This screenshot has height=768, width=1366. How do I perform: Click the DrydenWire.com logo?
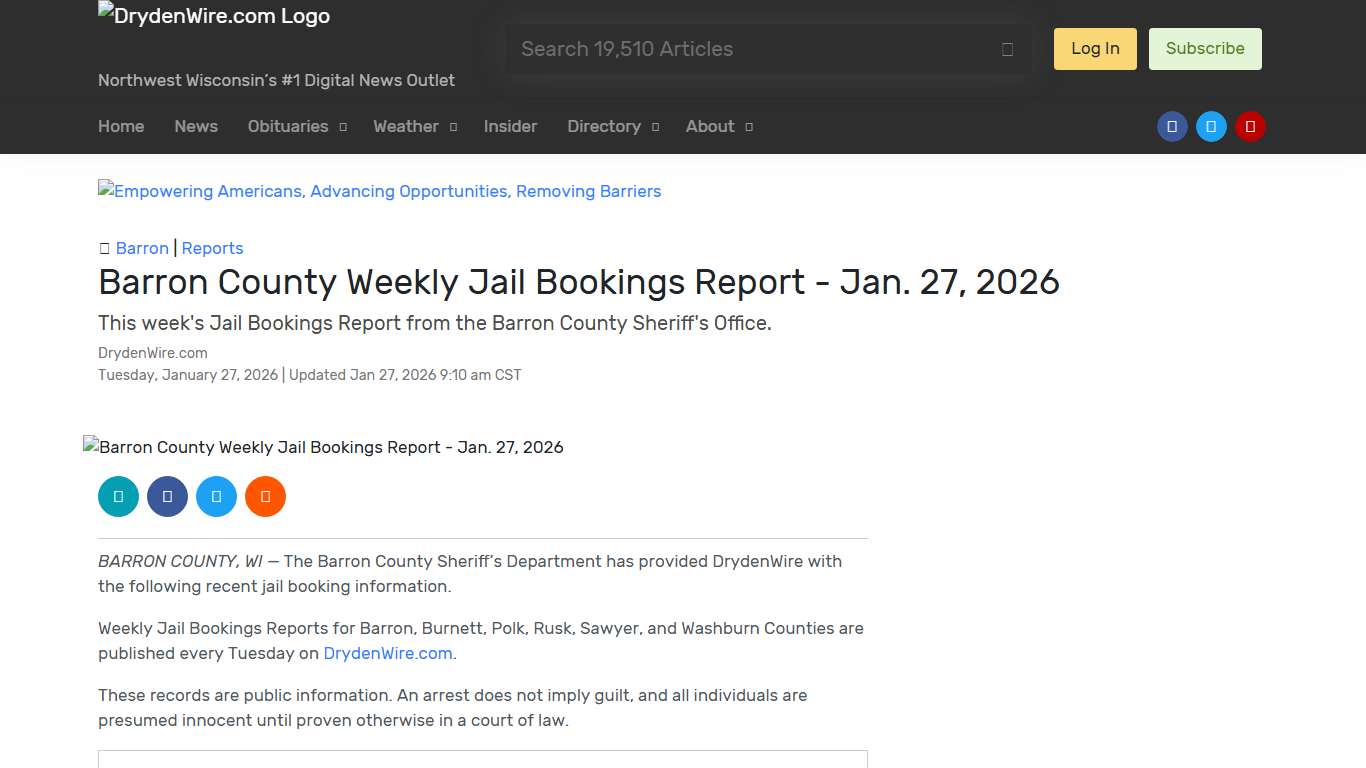click(x=213, y=15)
